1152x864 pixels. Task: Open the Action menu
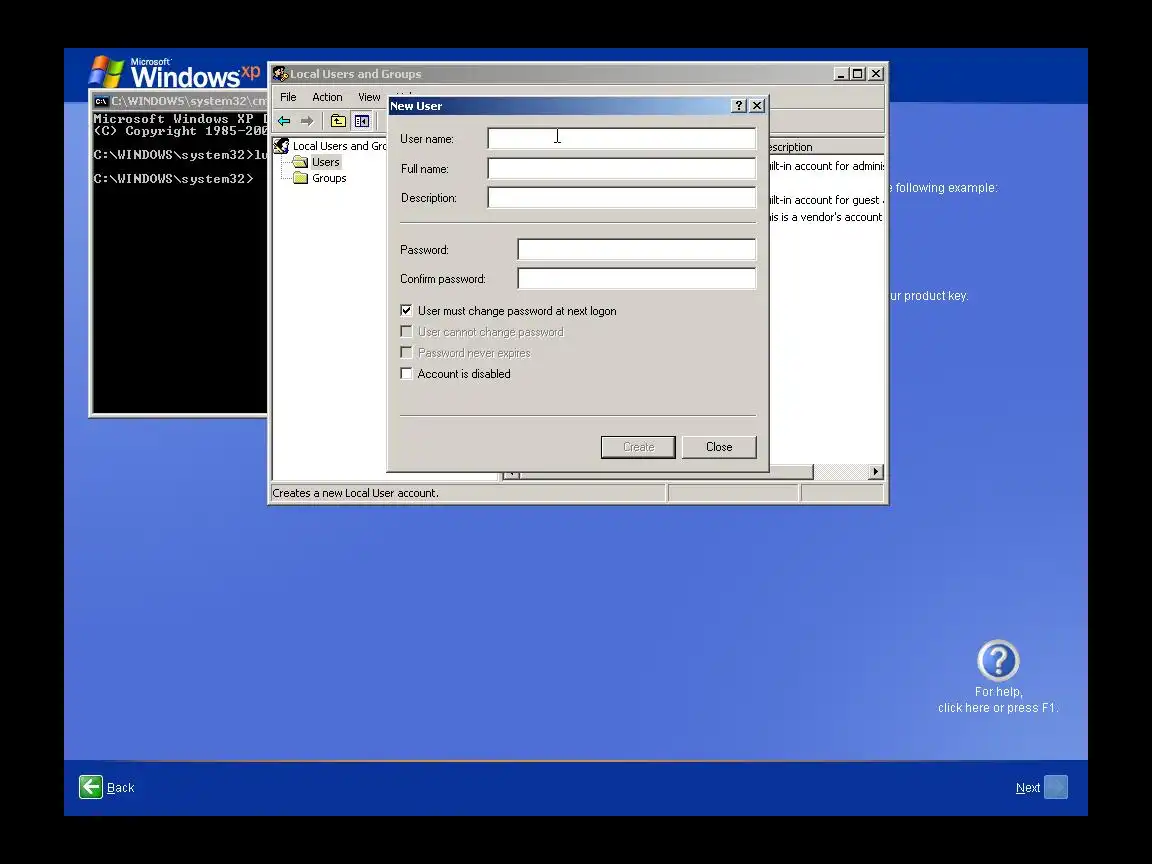click(327, 97)
